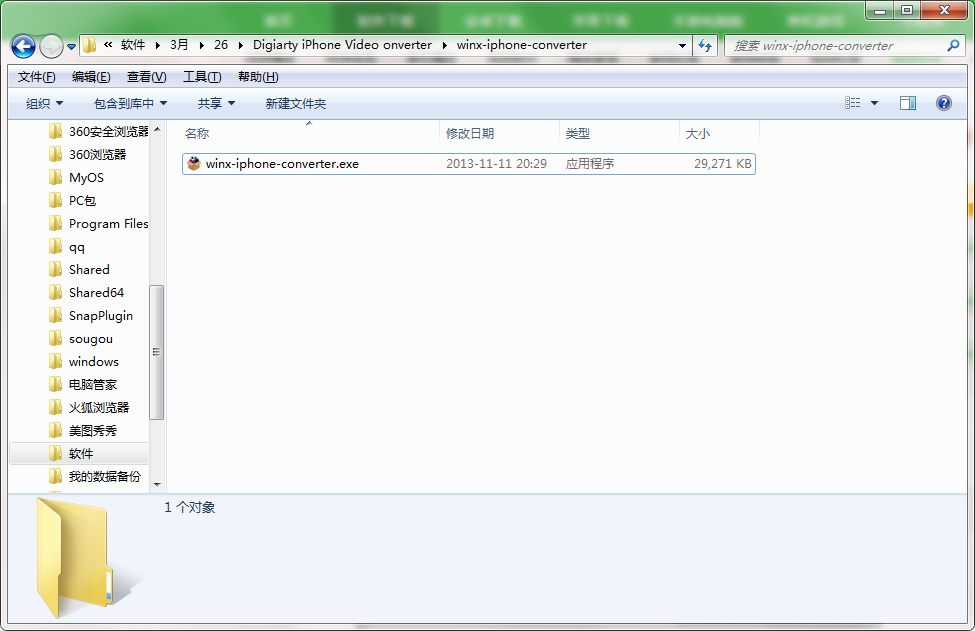The height and width of the screenshot is (631, 975).
Task: Click the search magnifier icon
Action: coord(953,45)
